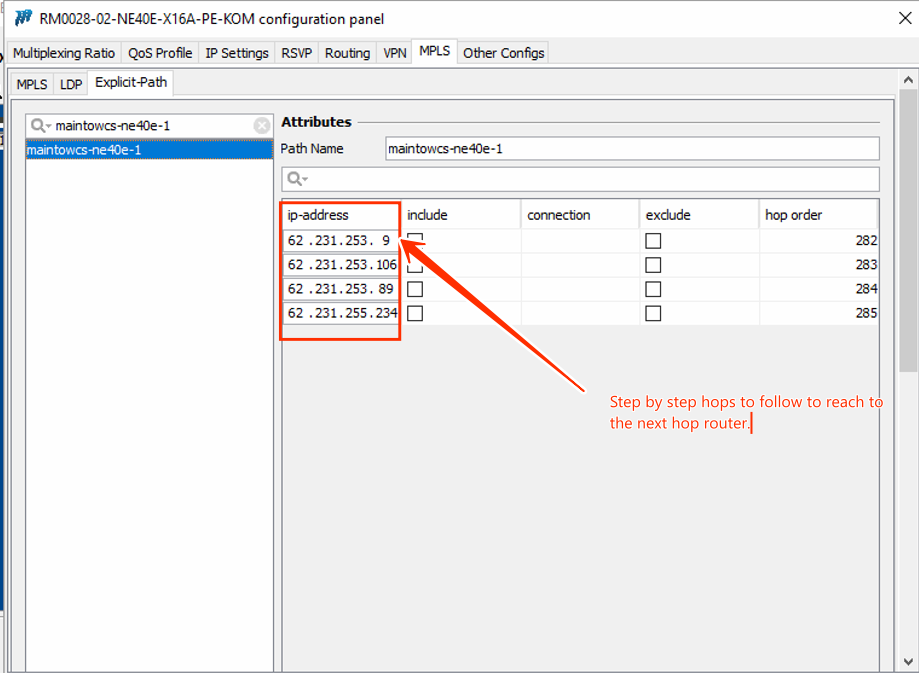Click the Path Name text field

(x=631, y=149)
